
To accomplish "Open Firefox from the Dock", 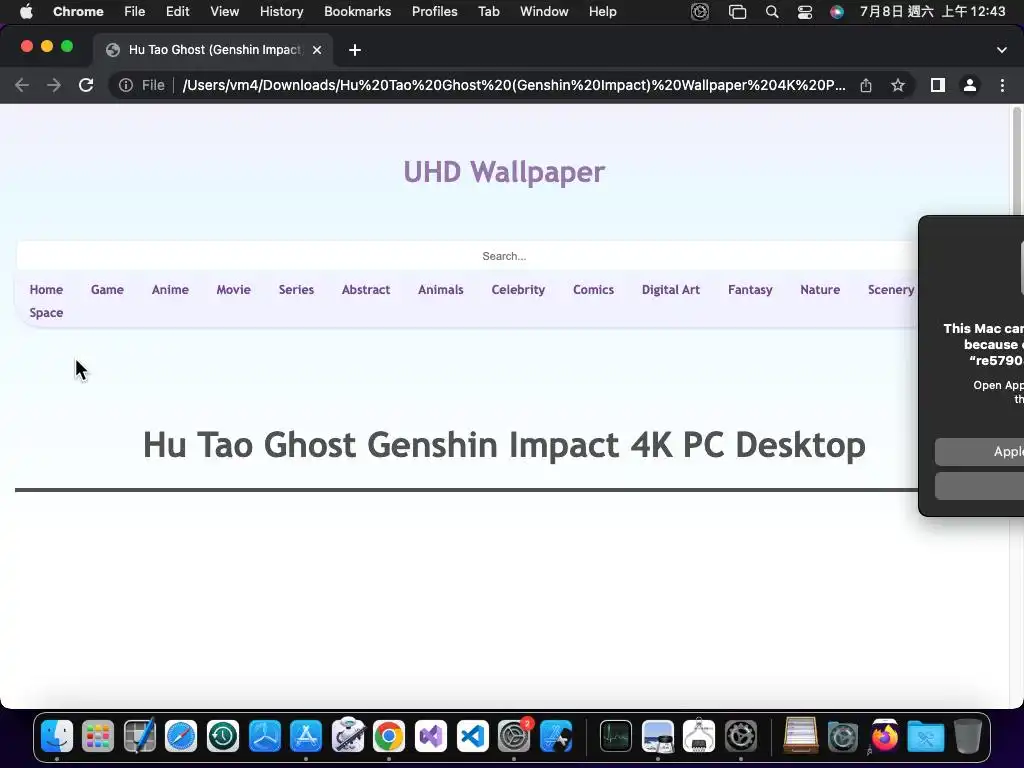I will click(884, 736).
